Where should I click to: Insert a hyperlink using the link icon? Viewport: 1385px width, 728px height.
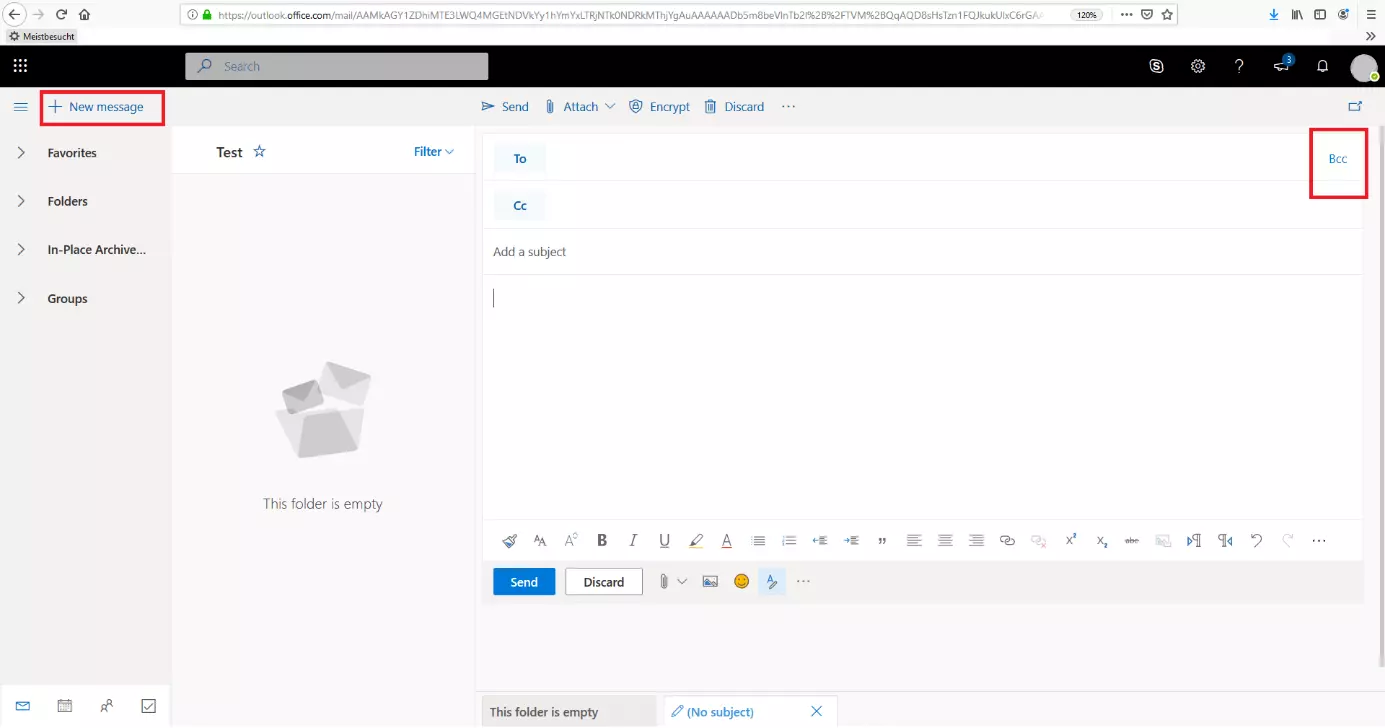click(1007, 540)
